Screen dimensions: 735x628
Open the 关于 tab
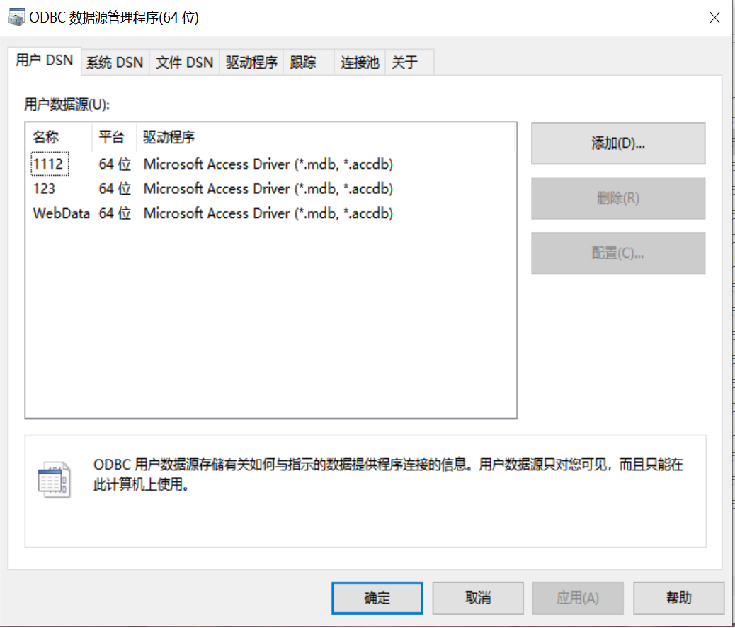(x=409, y=62)
